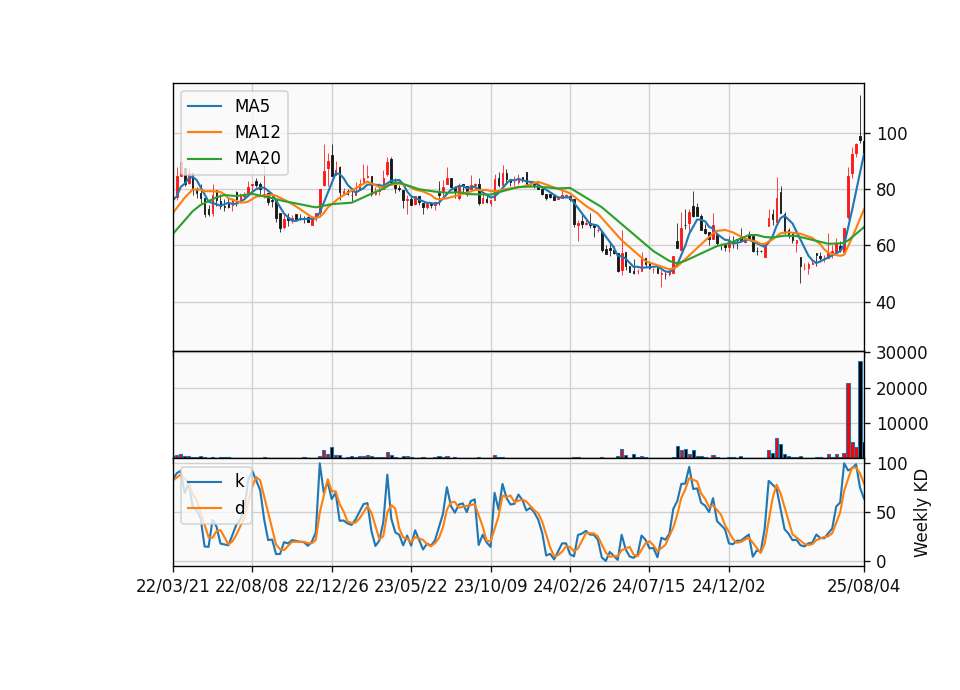Click the volume axis value 30000
Viewport: 960px width, 690px height.
click(x=902, y=353)
